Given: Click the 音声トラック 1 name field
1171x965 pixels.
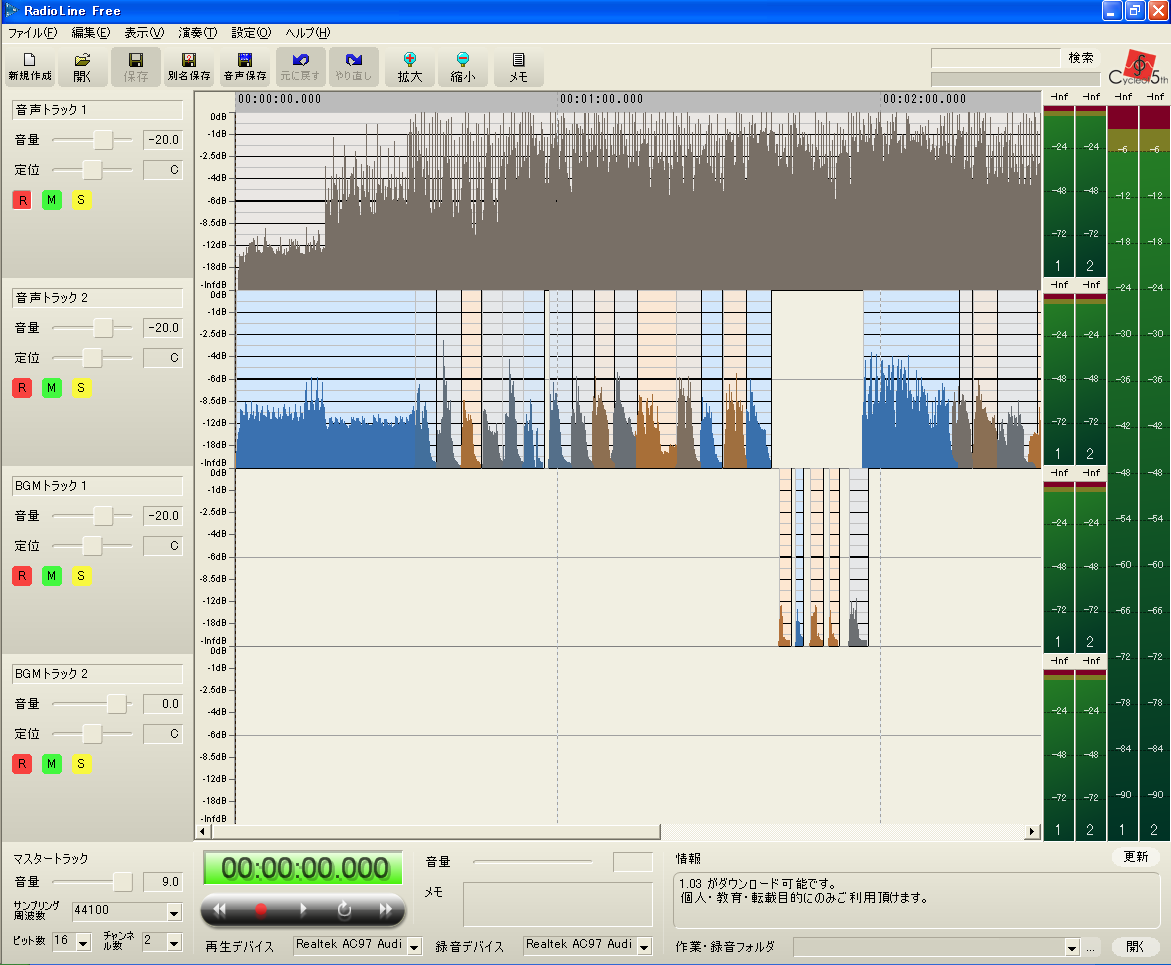Looking at the screenshot, I should [97, 110].
